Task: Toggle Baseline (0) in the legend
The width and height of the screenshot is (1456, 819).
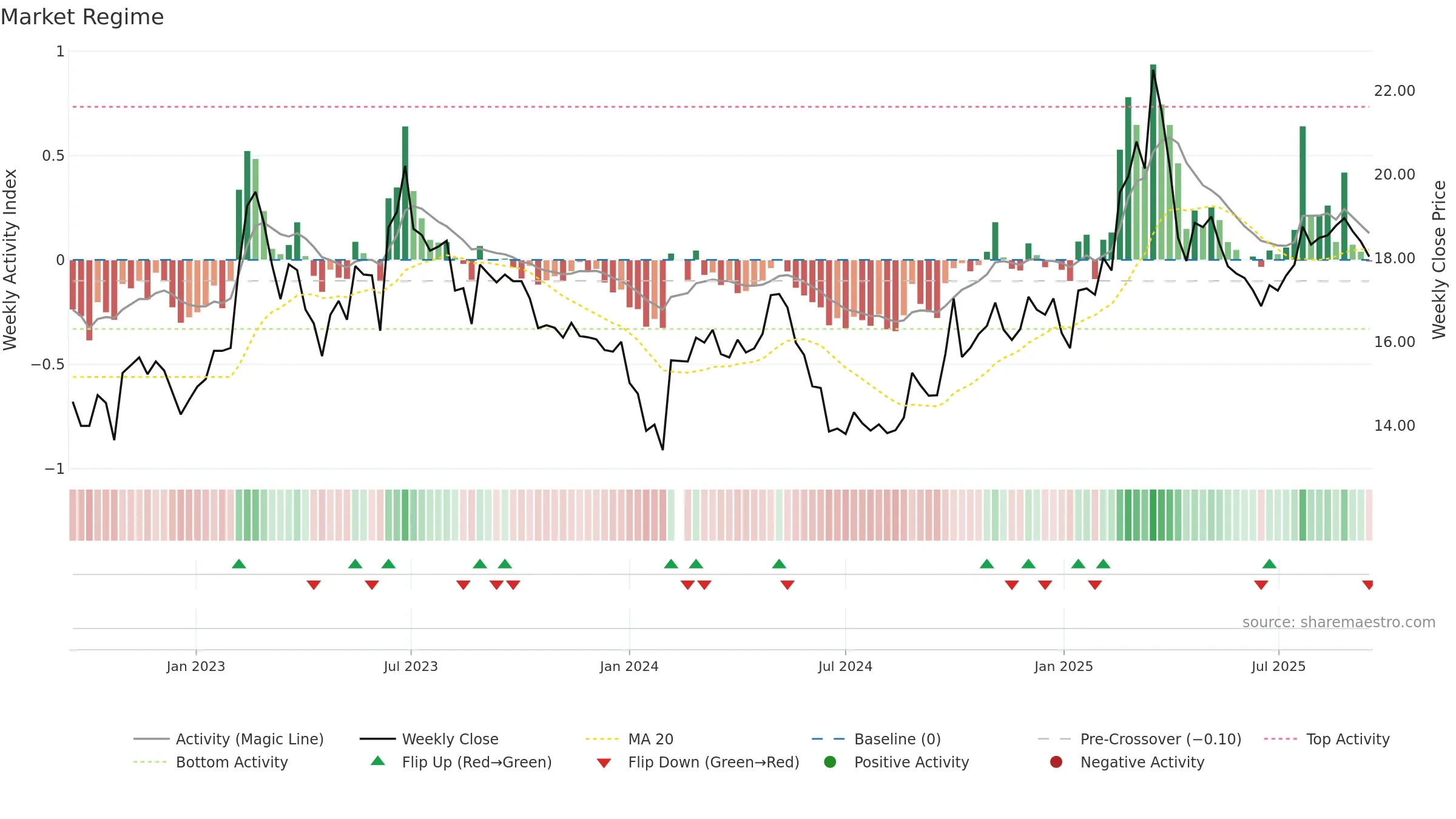Action: coord(876,739)
